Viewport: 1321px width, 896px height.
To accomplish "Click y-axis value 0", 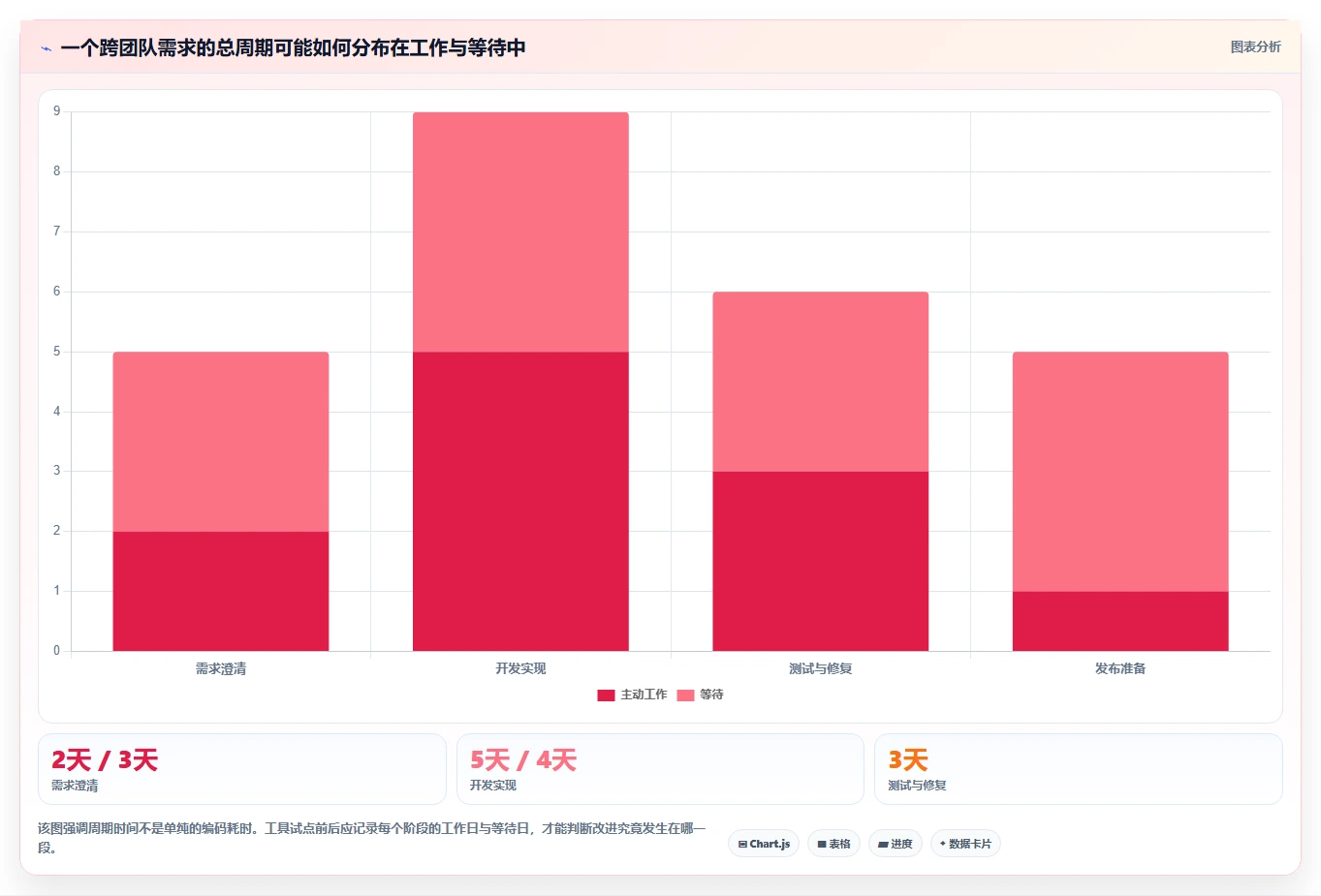I will pyautogui.click(x=57, y=651).
